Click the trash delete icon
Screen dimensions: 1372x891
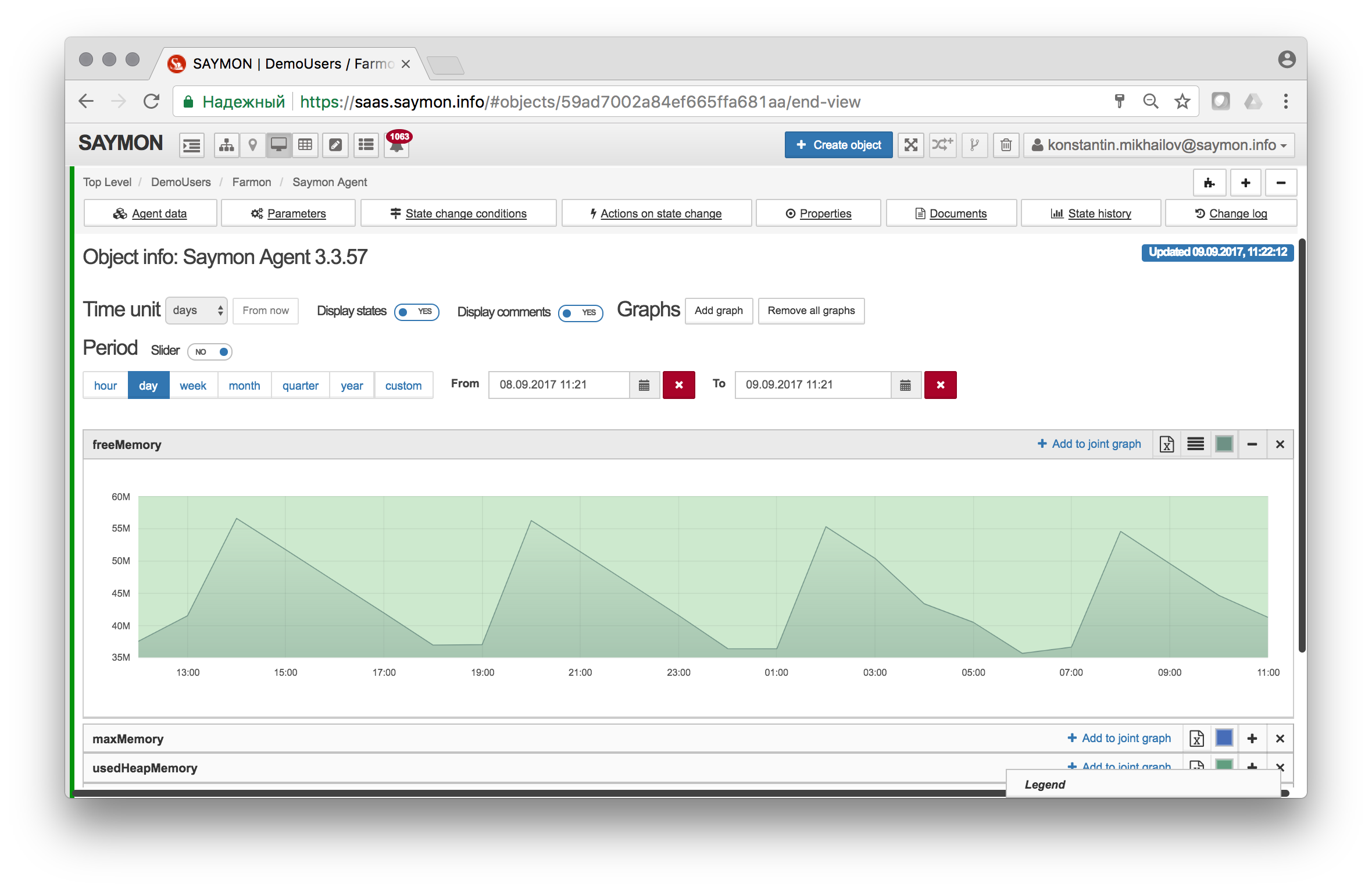(x=1006, y=145)
